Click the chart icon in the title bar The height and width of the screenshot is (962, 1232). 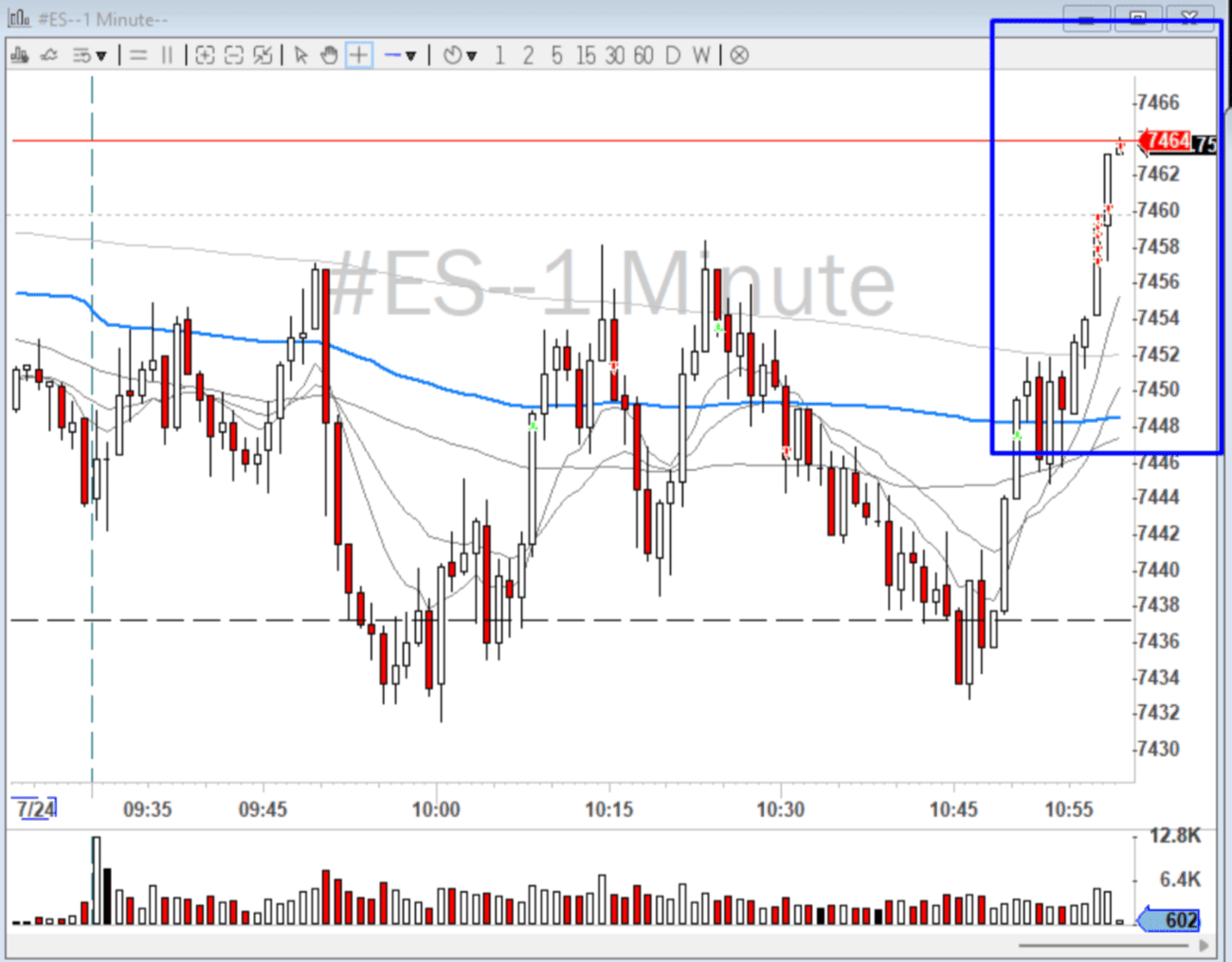click(19, 18)
